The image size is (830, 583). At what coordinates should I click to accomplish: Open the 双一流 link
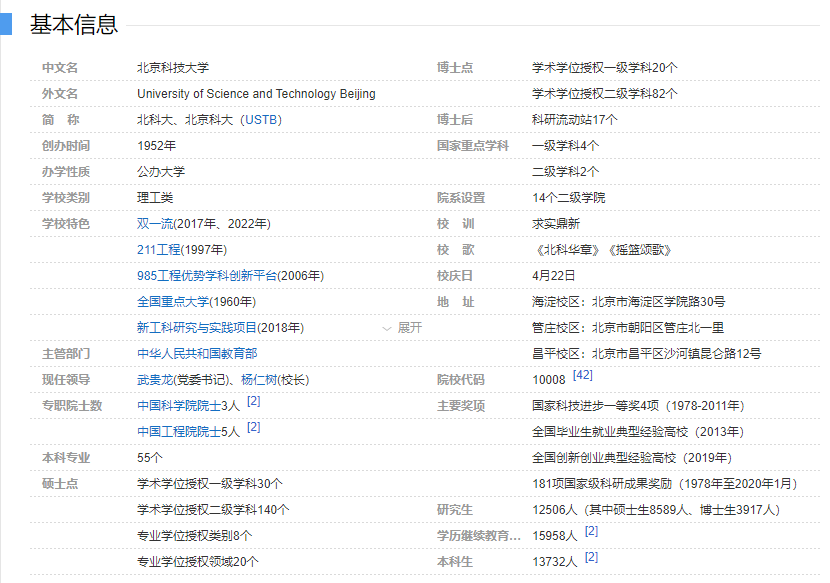tap(154, 224)
